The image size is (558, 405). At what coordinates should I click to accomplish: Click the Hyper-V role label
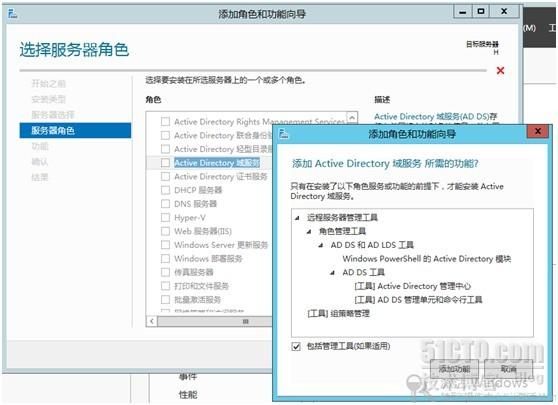tap(190, 217)
